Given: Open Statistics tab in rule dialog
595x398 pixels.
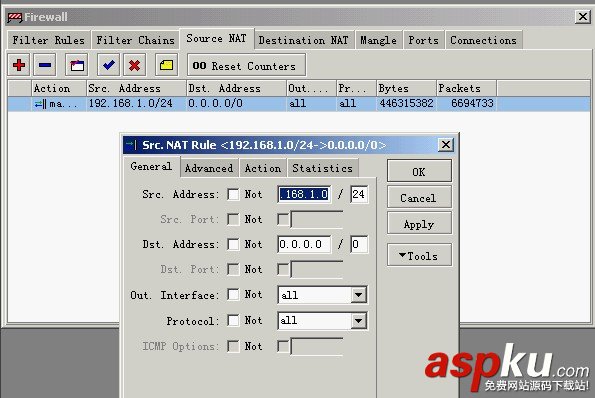Looking at the screenshot, I should 323,168.
